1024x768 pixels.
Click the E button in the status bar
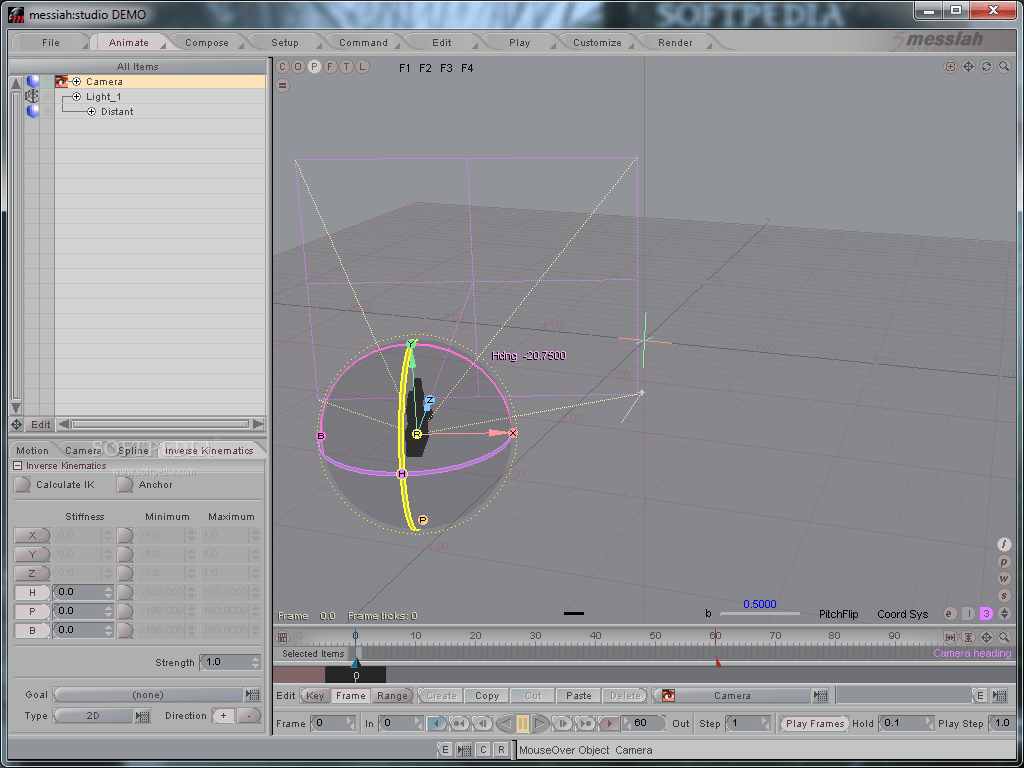pyautogui.click(x=445, y=750)
